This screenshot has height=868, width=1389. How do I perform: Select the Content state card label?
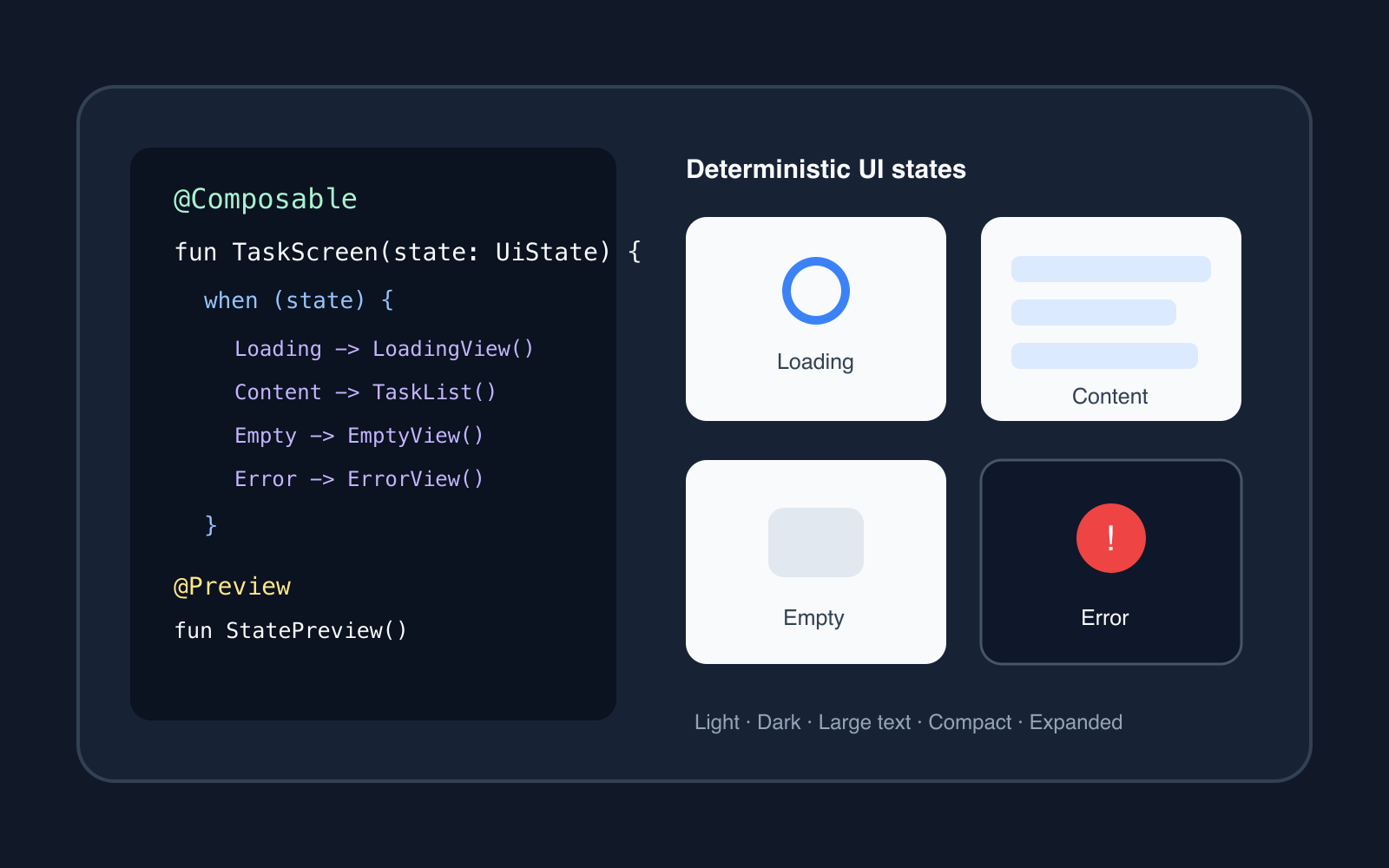[1109, 397]
